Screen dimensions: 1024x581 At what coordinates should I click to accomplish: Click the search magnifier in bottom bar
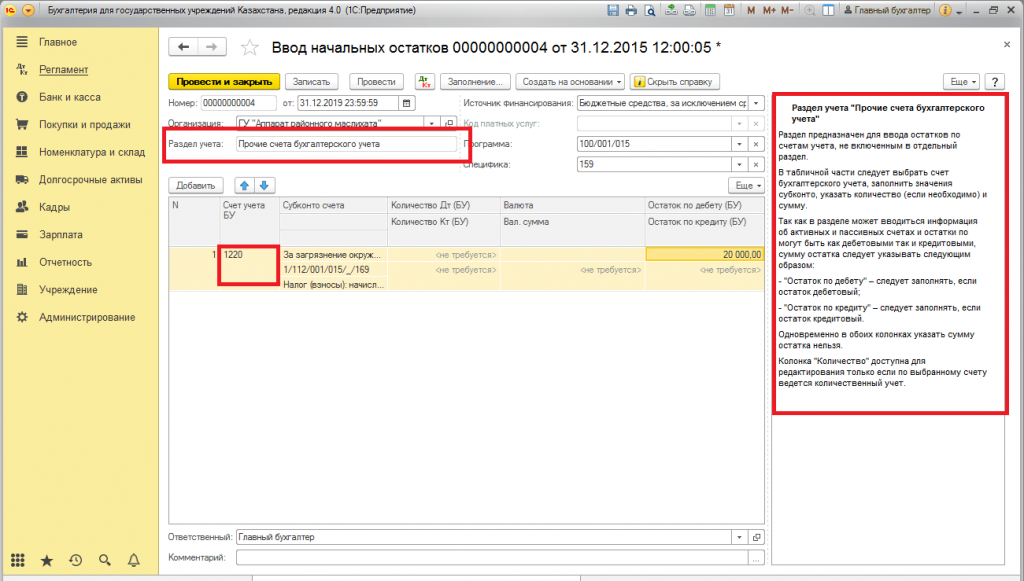click(x=104, y=560)
